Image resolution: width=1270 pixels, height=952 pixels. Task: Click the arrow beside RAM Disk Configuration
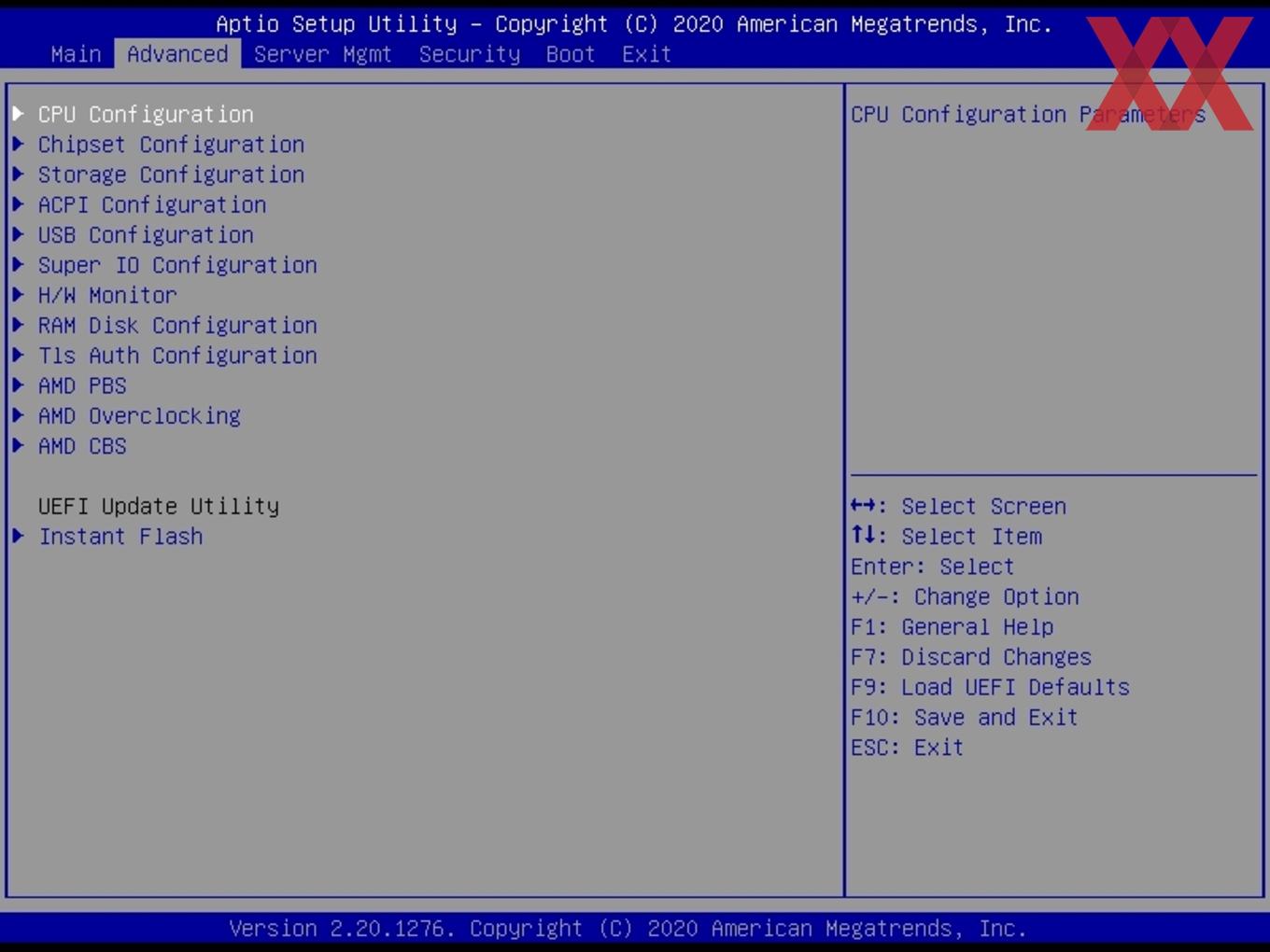click(18, 325)
